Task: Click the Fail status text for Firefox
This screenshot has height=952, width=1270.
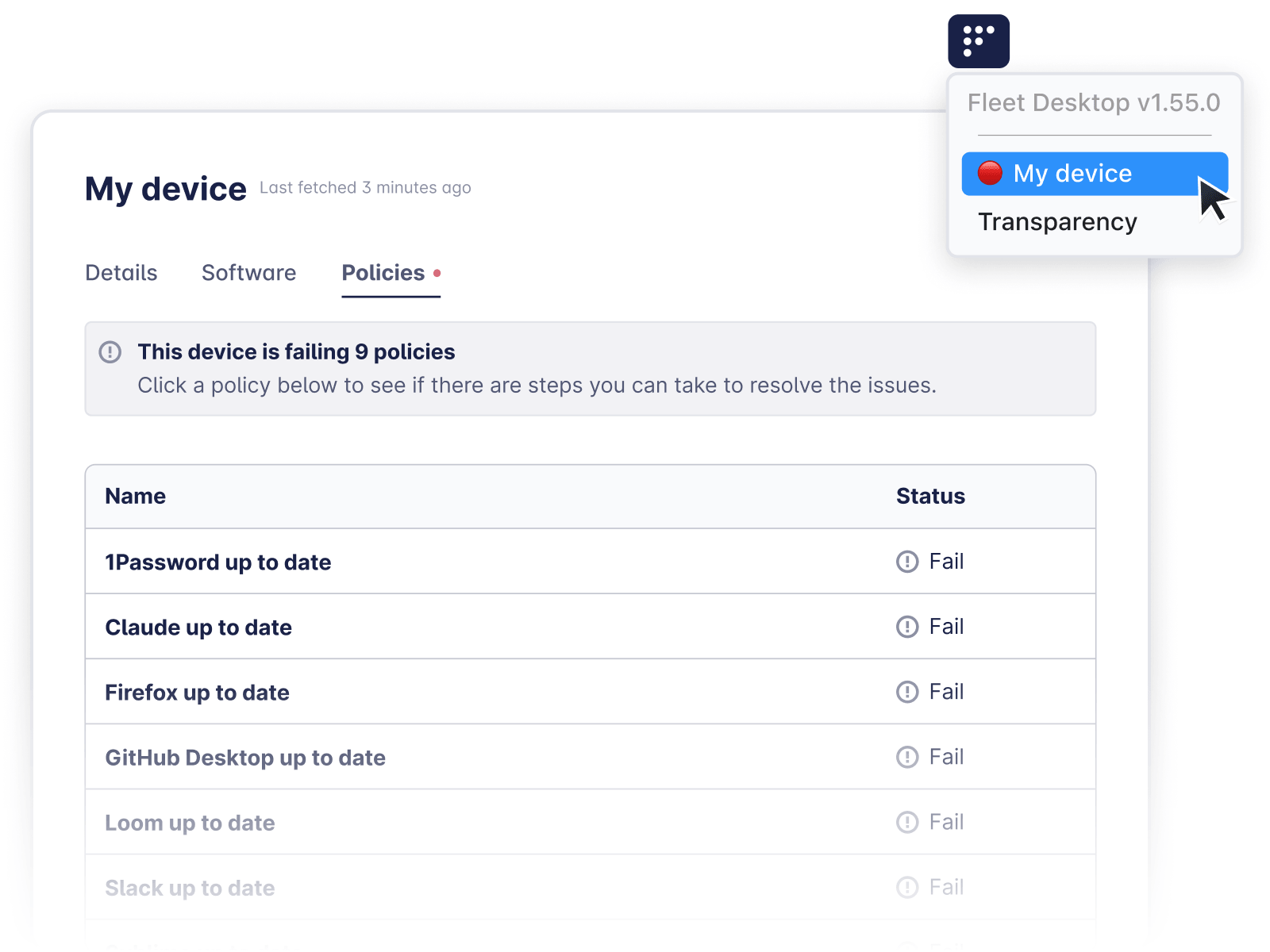Action: pyautogui.click(x=947, y=692)
